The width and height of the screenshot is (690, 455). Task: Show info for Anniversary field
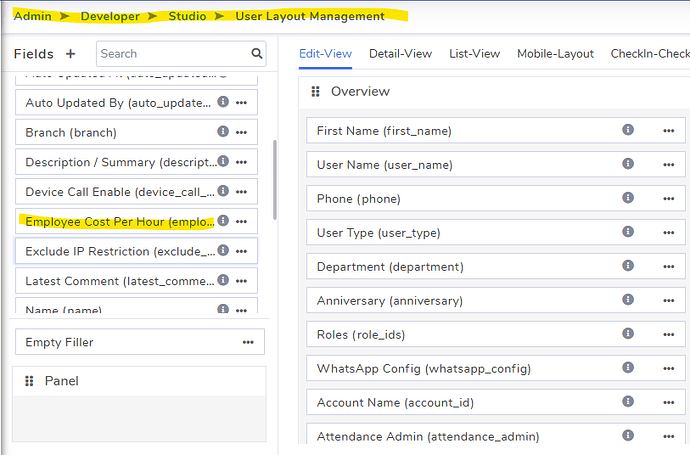628,299
